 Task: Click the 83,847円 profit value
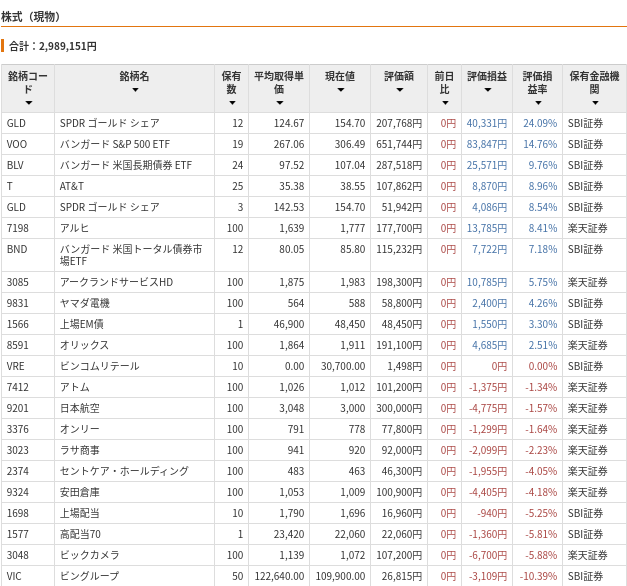487,144
